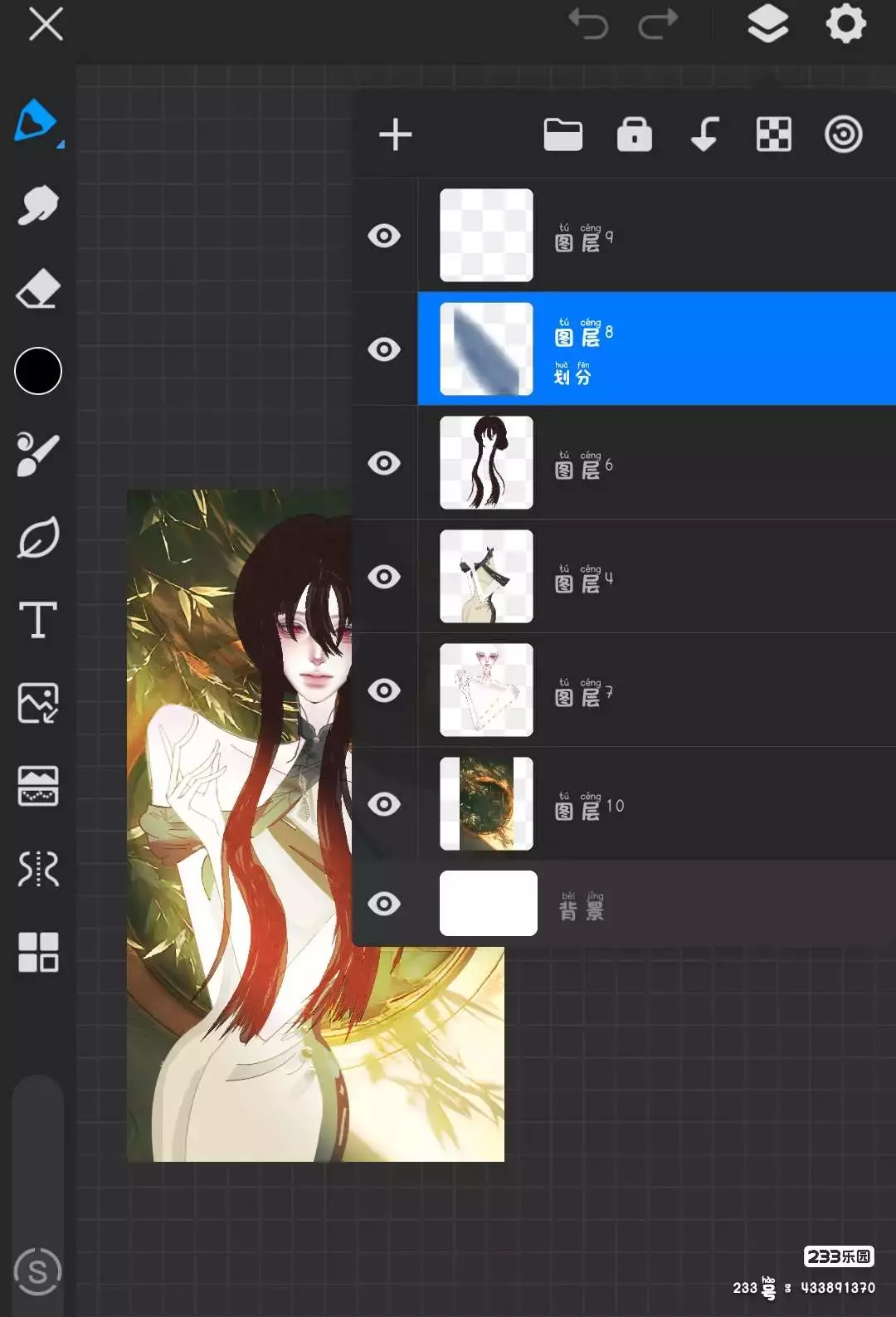Create a layer folder group
Image resolution: width=896 pixels, height=1317 pixels.
(563, 134)
